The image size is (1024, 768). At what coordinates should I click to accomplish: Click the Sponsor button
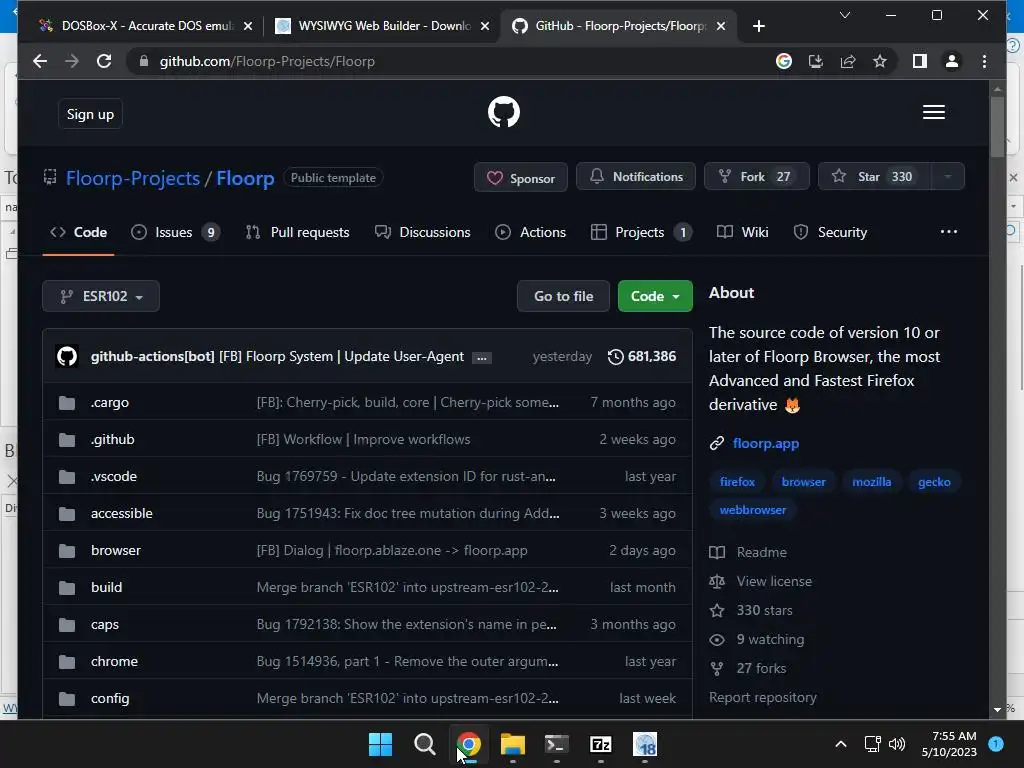[x=520, y=178]
